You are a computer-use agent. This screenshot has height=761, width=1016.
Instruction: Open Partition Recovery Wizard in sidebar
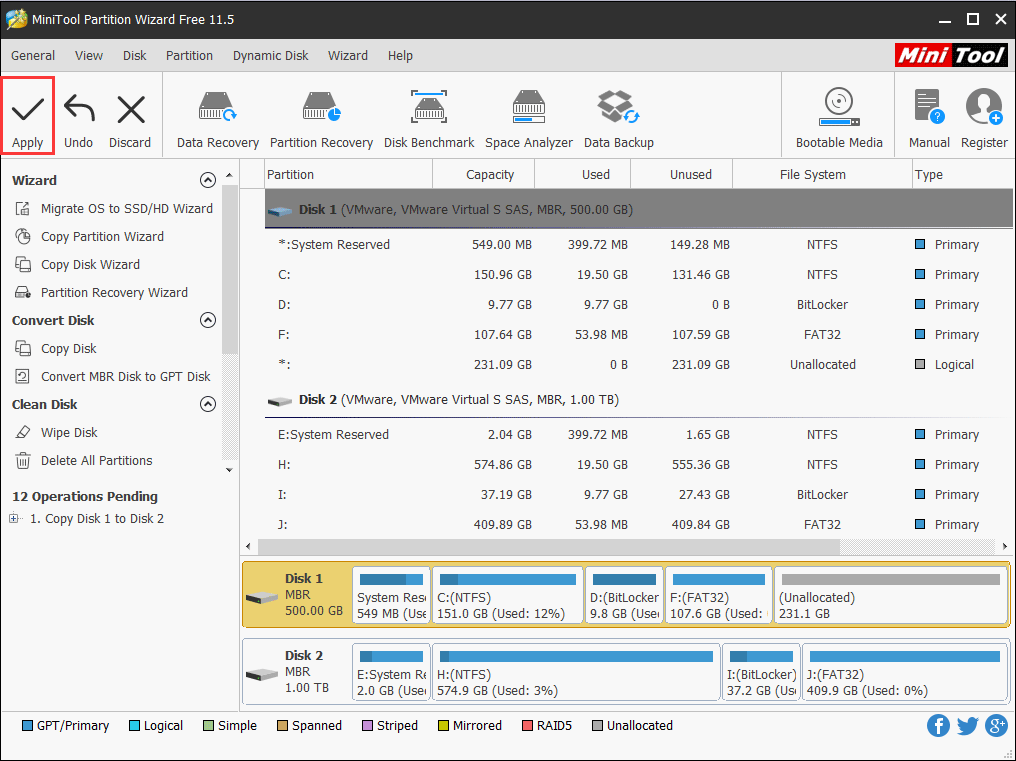click(102, 292)
